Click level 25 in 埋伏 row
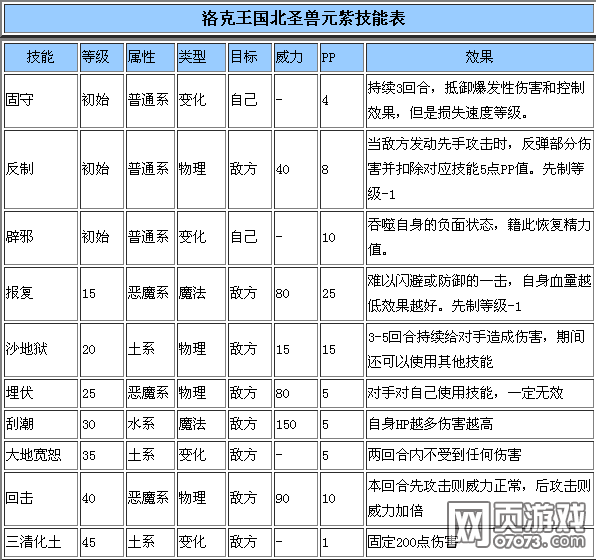The width and height of the screenshot is (596, 560). pos(89,394)
